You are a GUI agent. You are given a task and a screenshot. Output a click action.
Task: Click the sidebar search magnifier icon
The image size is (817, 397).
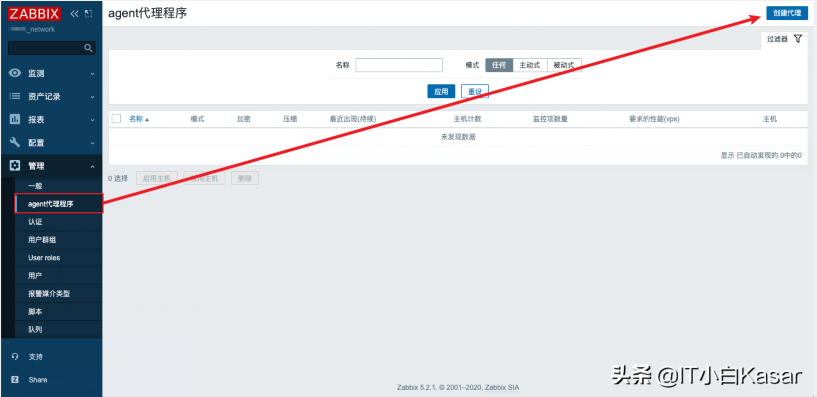point(88,48)
